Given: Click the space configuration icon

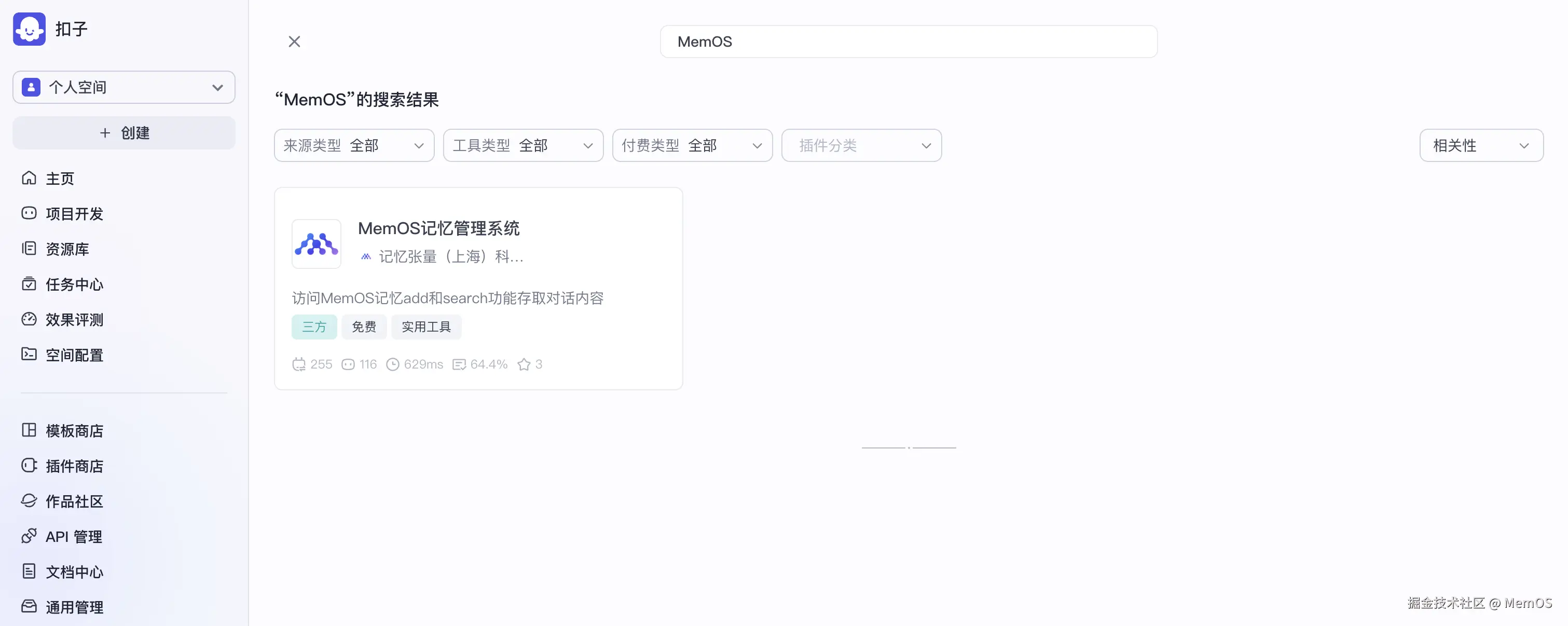Looking at the screenshot, I should point(29,355).
